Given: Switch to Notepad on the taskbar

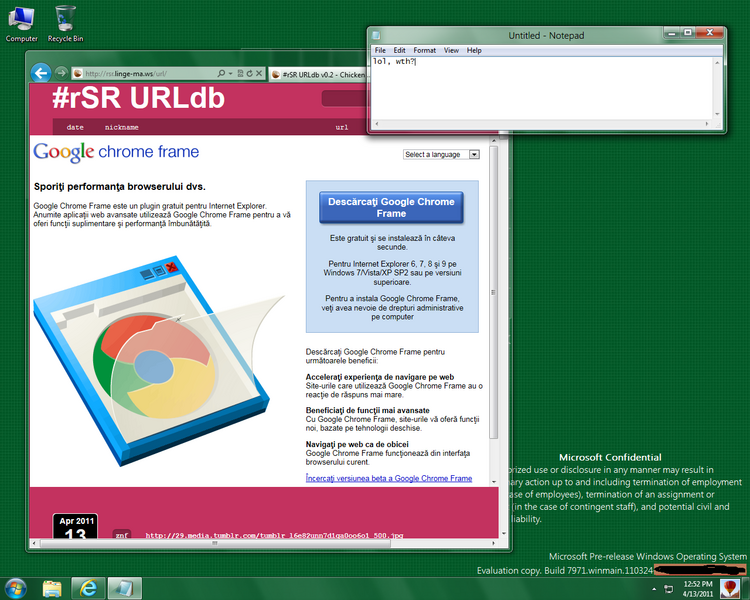Looking at the screenshot, I should click(124, 588).
